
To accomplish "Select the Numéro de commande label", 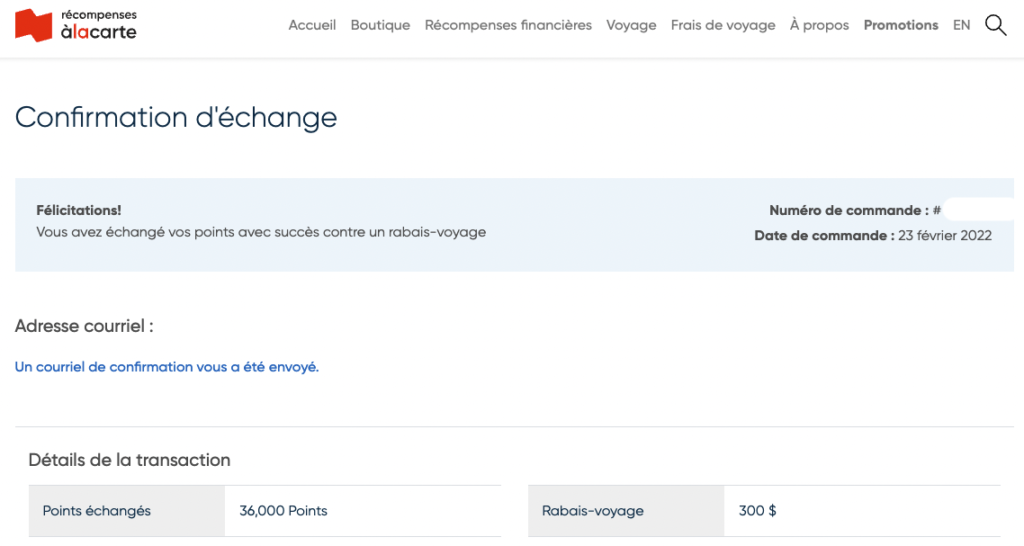I will [848, 210].
